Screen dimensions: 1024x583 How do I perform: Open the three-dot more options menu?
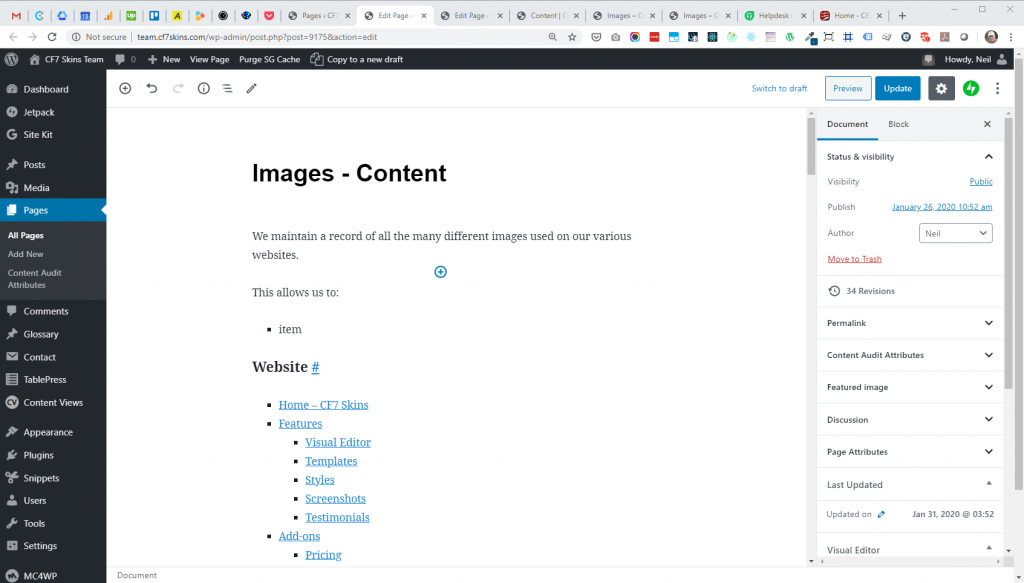[x=997, y=88]
